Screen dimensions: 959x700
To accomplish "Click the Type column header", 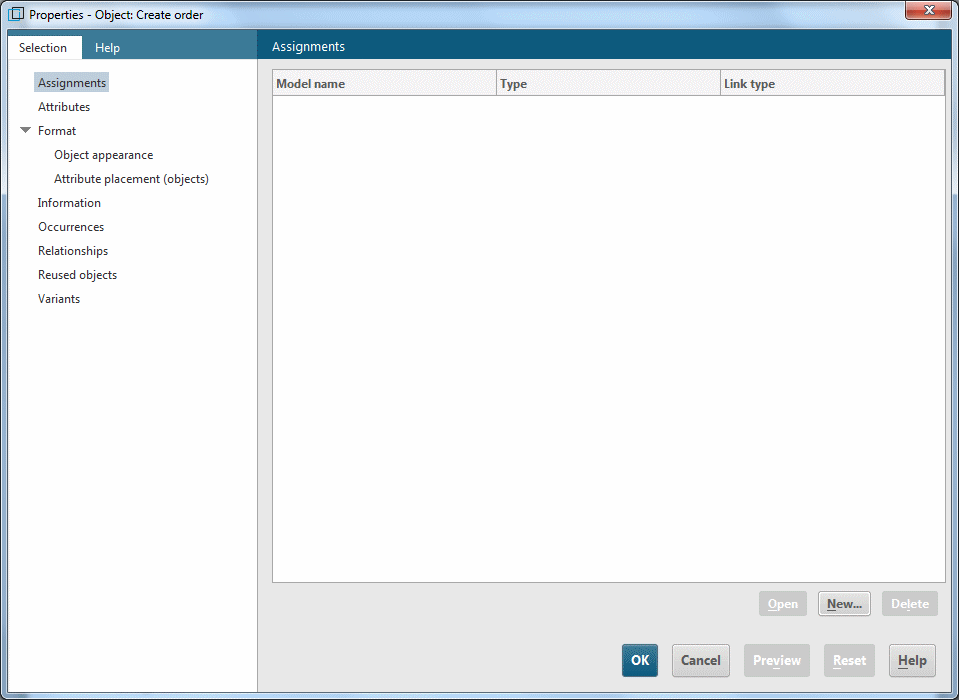I will [x=608, y=83].
